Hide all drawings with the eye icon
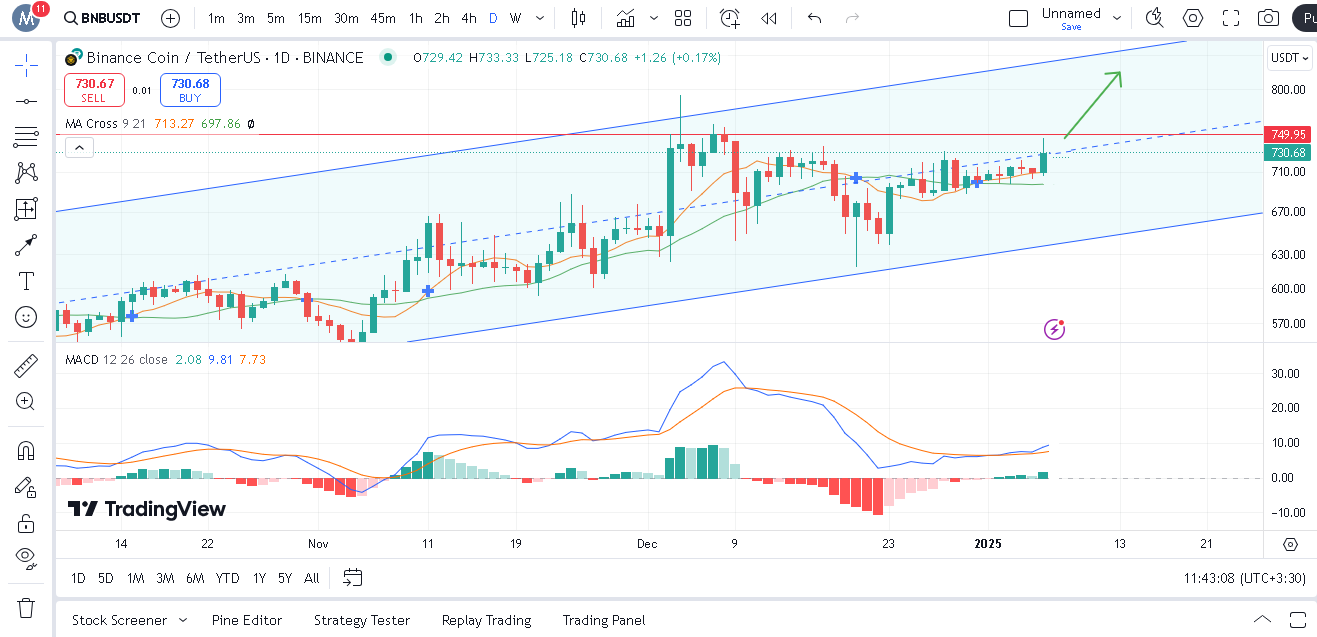 26,559
